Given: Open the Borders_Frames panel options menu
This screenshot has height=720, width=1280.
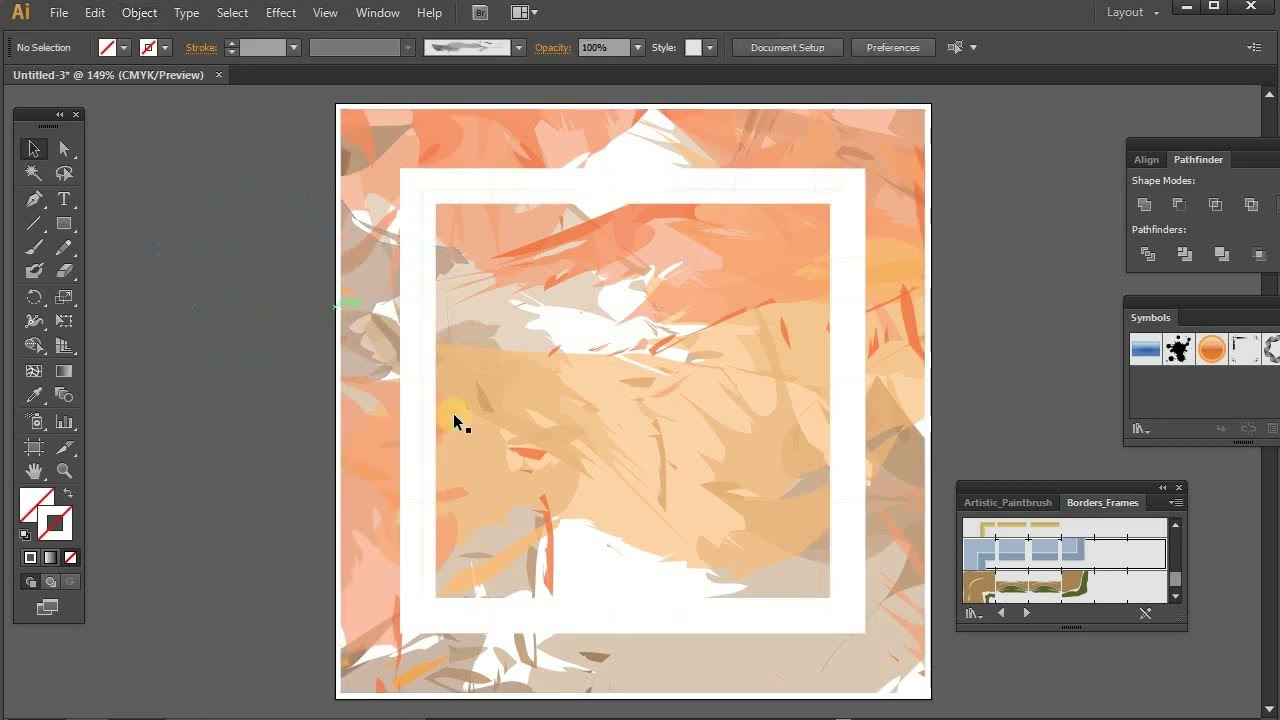Looking at the screenshot, I should (x=1176, y=502).
